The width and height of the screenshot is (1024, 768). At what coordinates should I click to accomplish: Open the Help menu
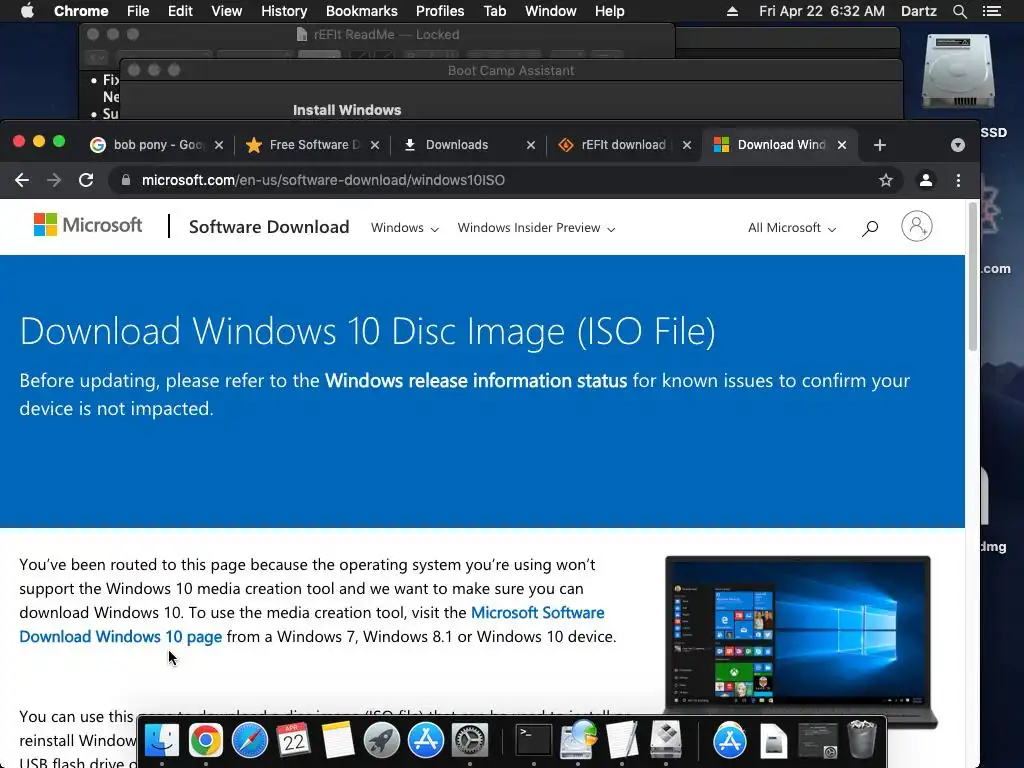[609, 11]
